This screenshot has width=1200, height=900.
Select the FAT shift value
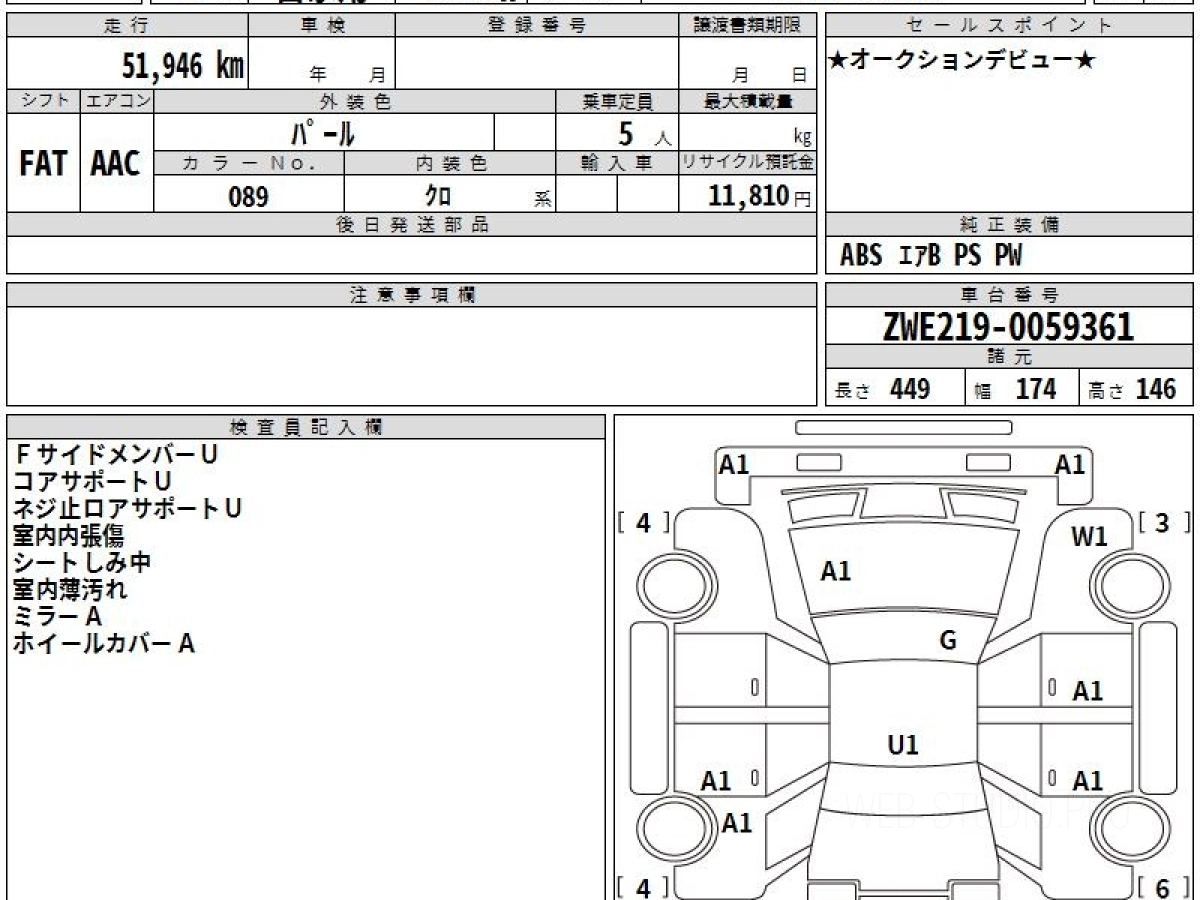click(x=43, y=164)
